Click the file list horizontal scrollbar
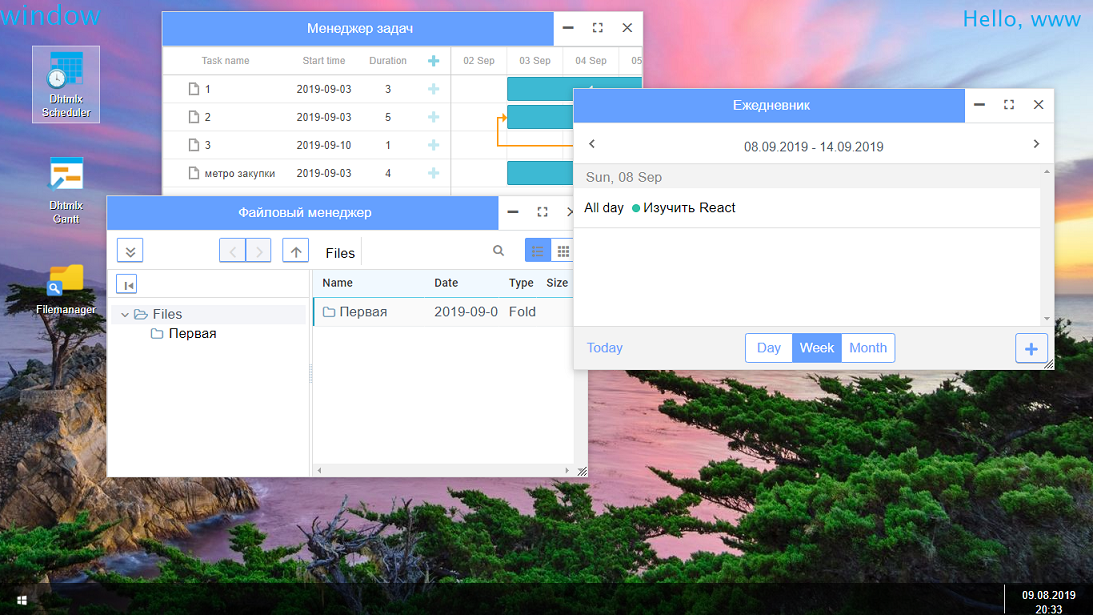1093x615 pixels. click(443, 471)
